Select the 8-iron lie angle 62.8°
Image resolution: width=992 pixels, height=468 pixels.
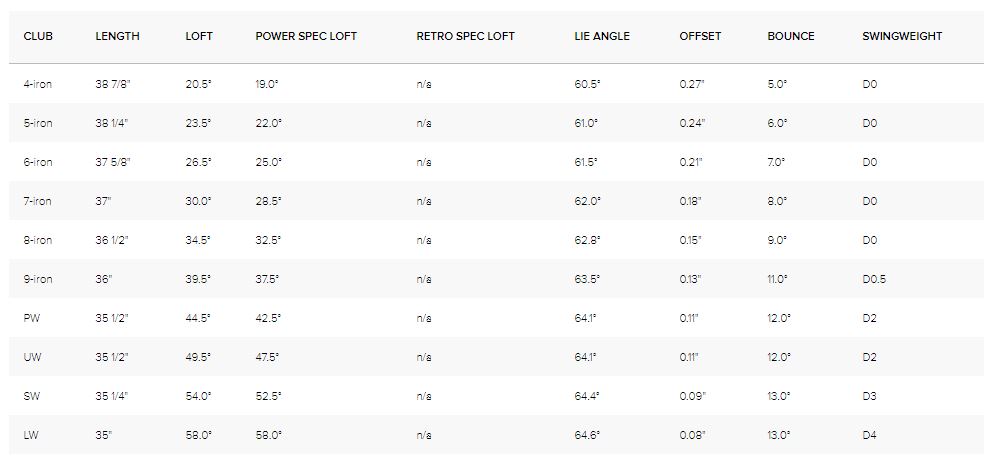pyautogui.click(x=587, y=240)
